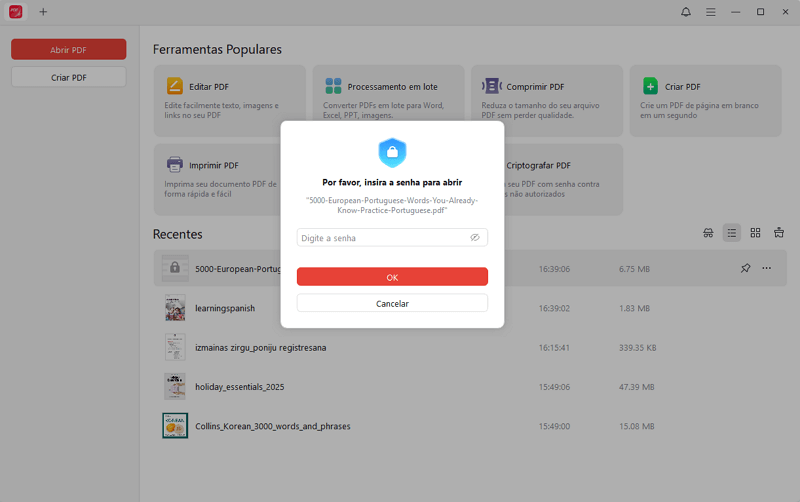Open the notifications bell icon
The height and width of the screenshot is (502, 800).
[686, 12]
